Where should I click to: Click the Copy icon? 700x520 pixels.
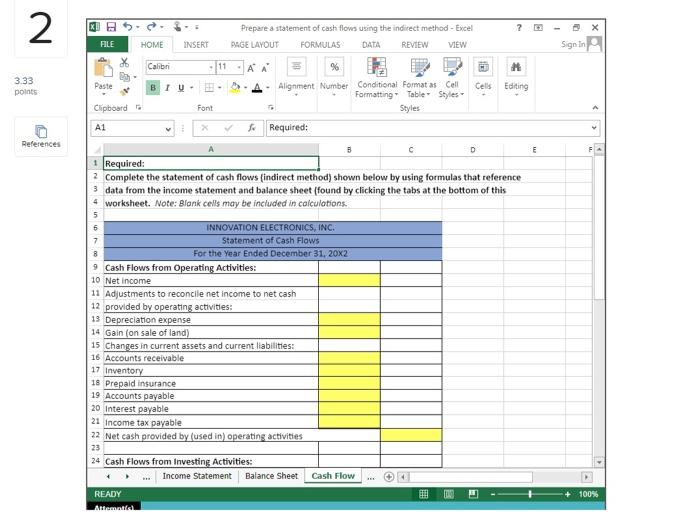pyautogui.click(x=125, y=77)
